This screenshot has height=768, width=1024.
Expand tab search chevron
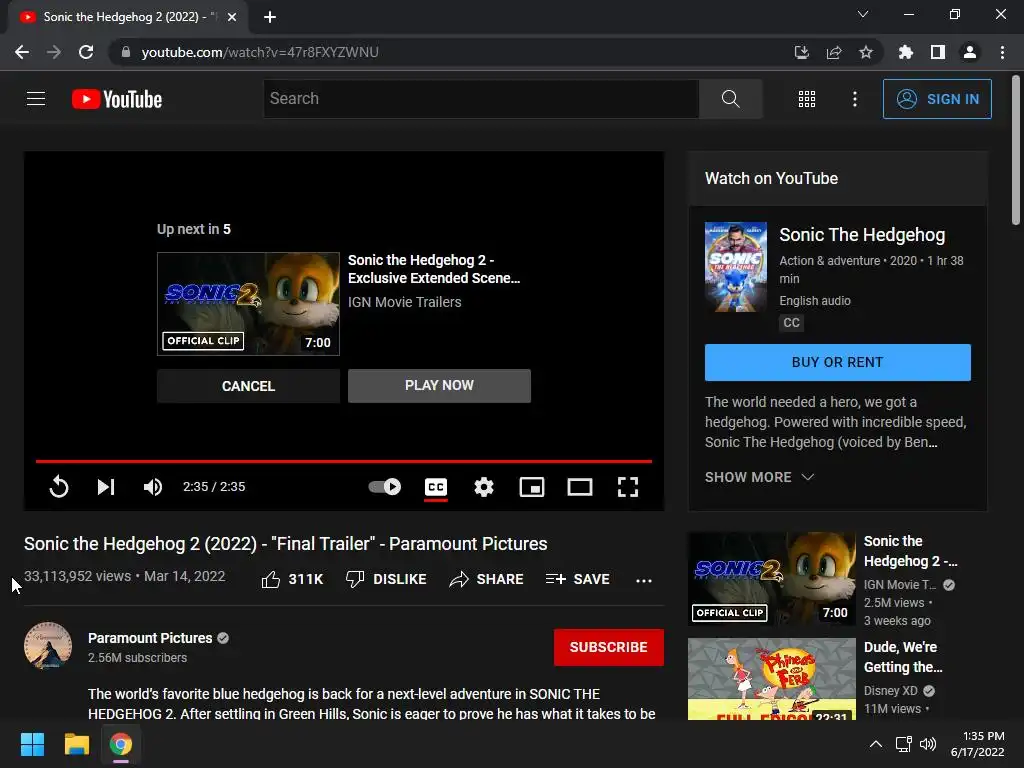click(863, 14)
